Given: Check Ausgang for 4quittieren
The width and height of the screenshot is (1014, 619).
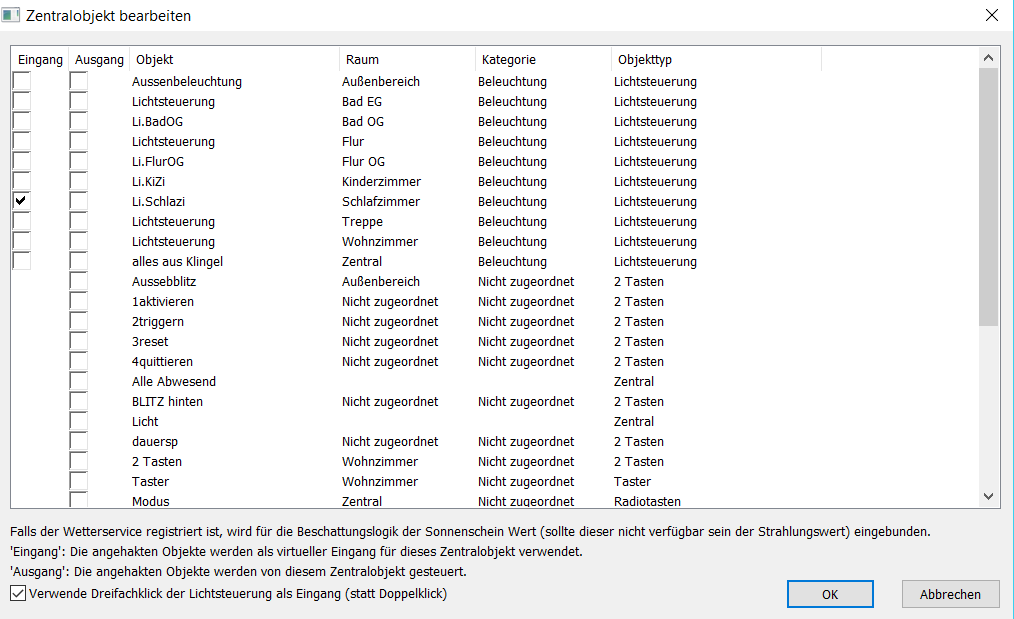Looking at the screenshot, I should 79,362.
